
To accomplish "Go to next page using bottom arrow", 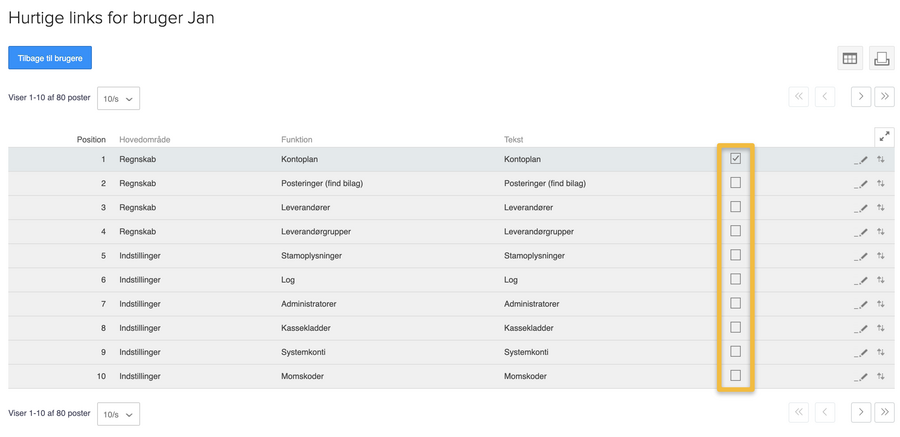I will (x=861, y=412).
